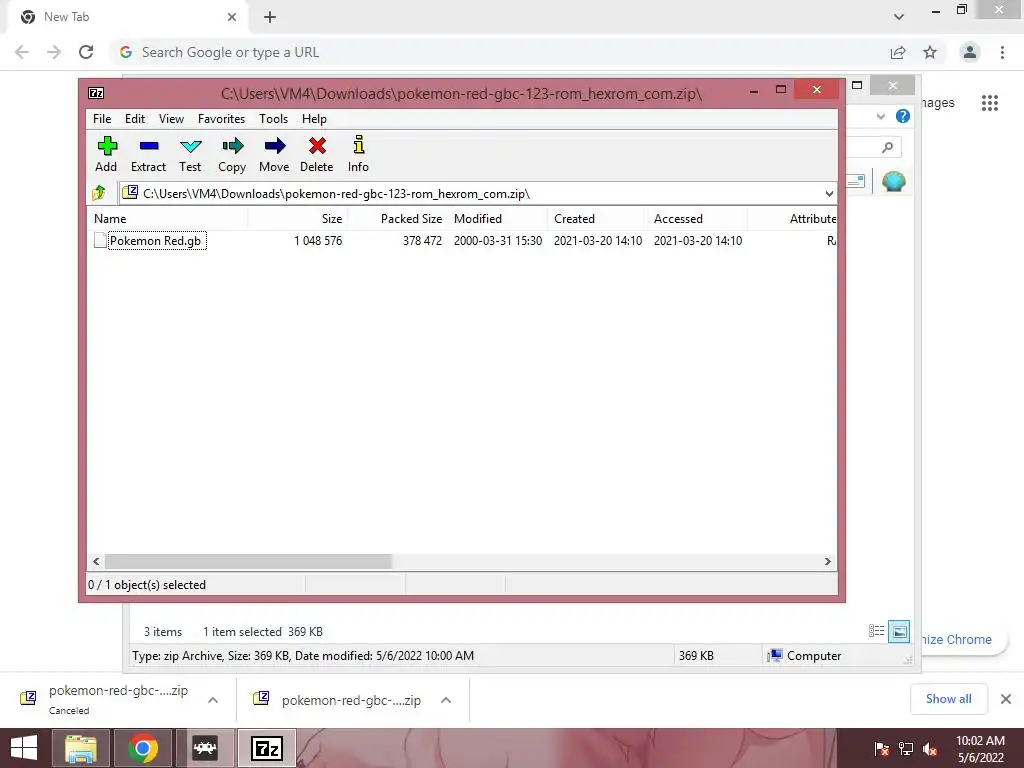Open File Explorer from the taskbar

click(80, 748)
